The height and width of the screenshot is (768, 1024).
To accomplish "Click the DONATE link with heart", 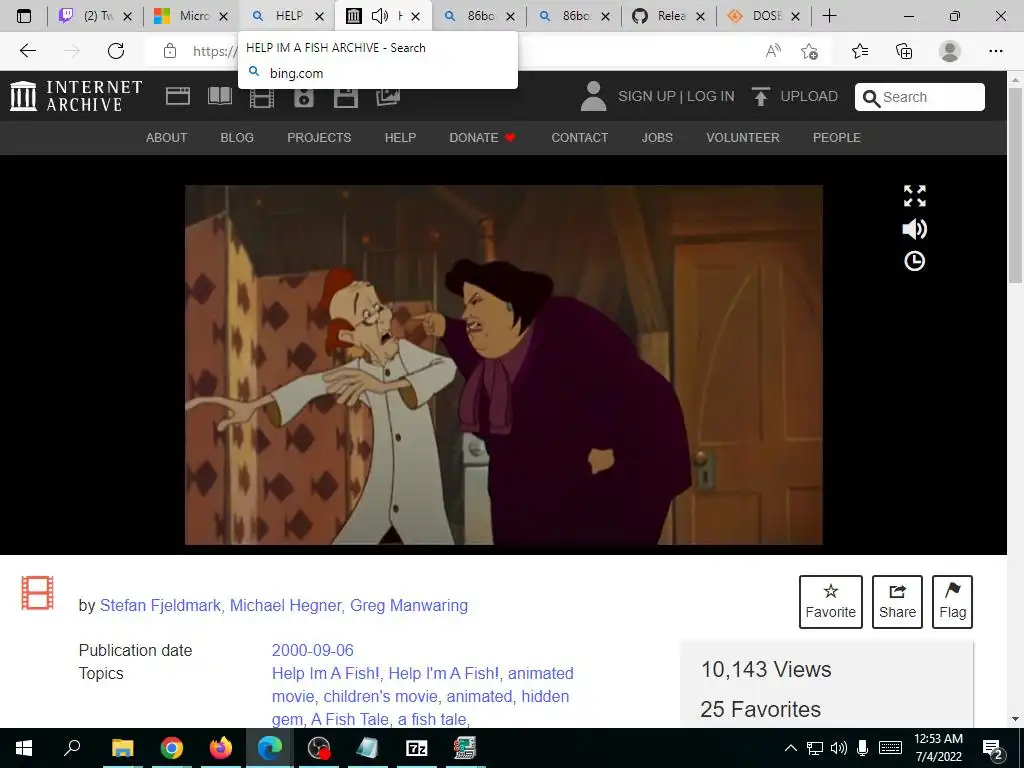I will pyautogui.click(x=483, y=138).
